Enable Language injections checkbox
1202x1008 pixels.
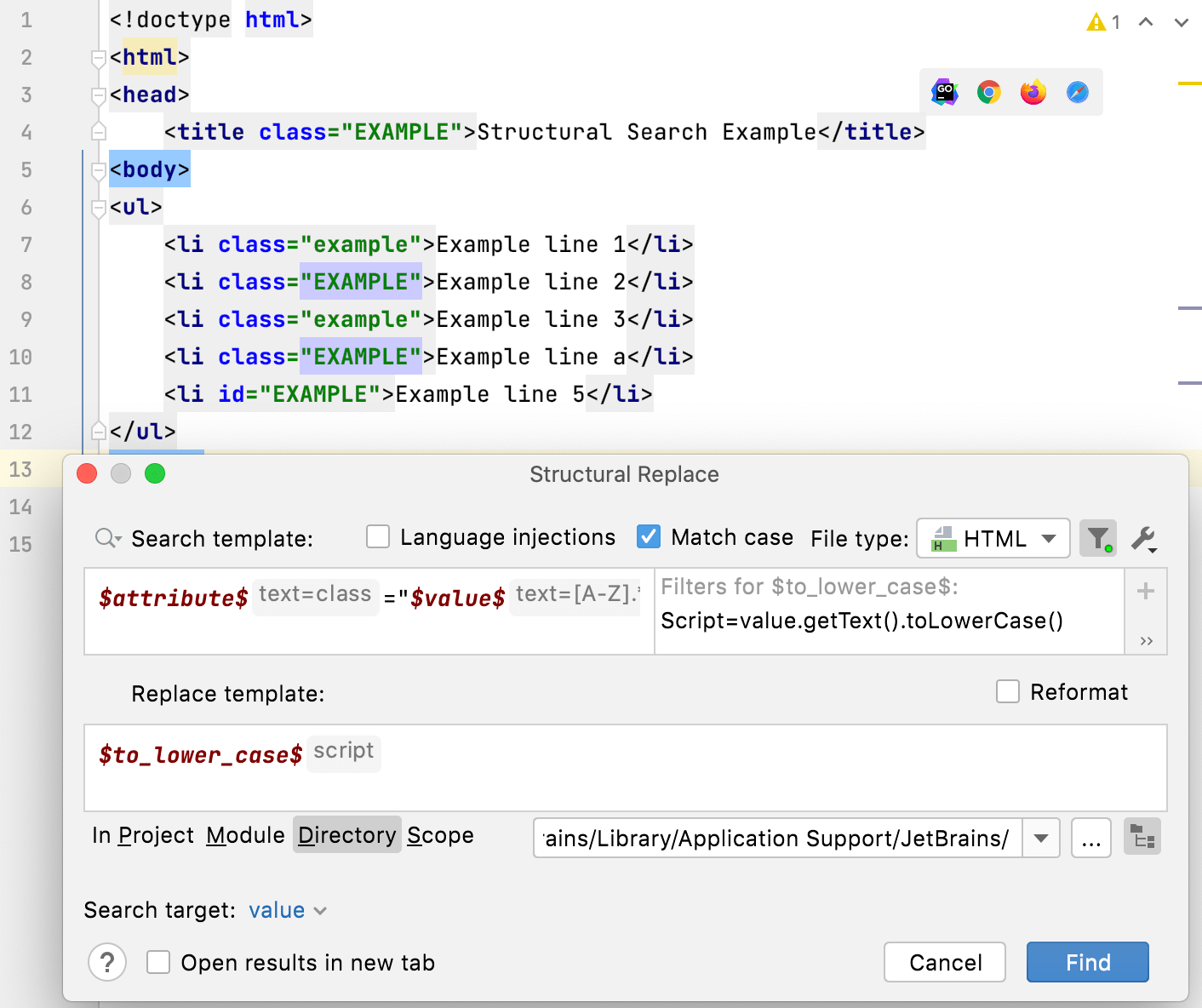[378, 537]
